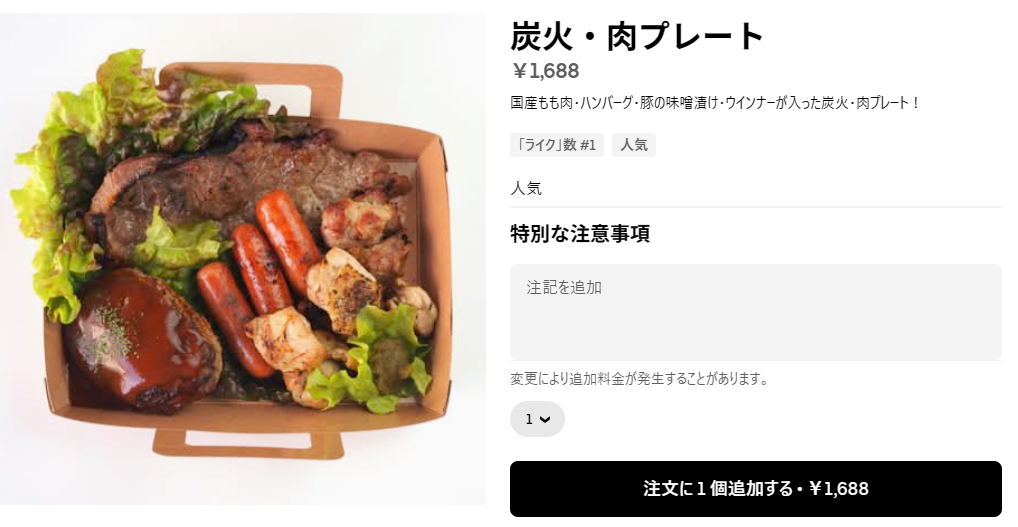The image size is (1018, 527).
Task: Focus the 注記を追加 notes text field
Action: 755,311
